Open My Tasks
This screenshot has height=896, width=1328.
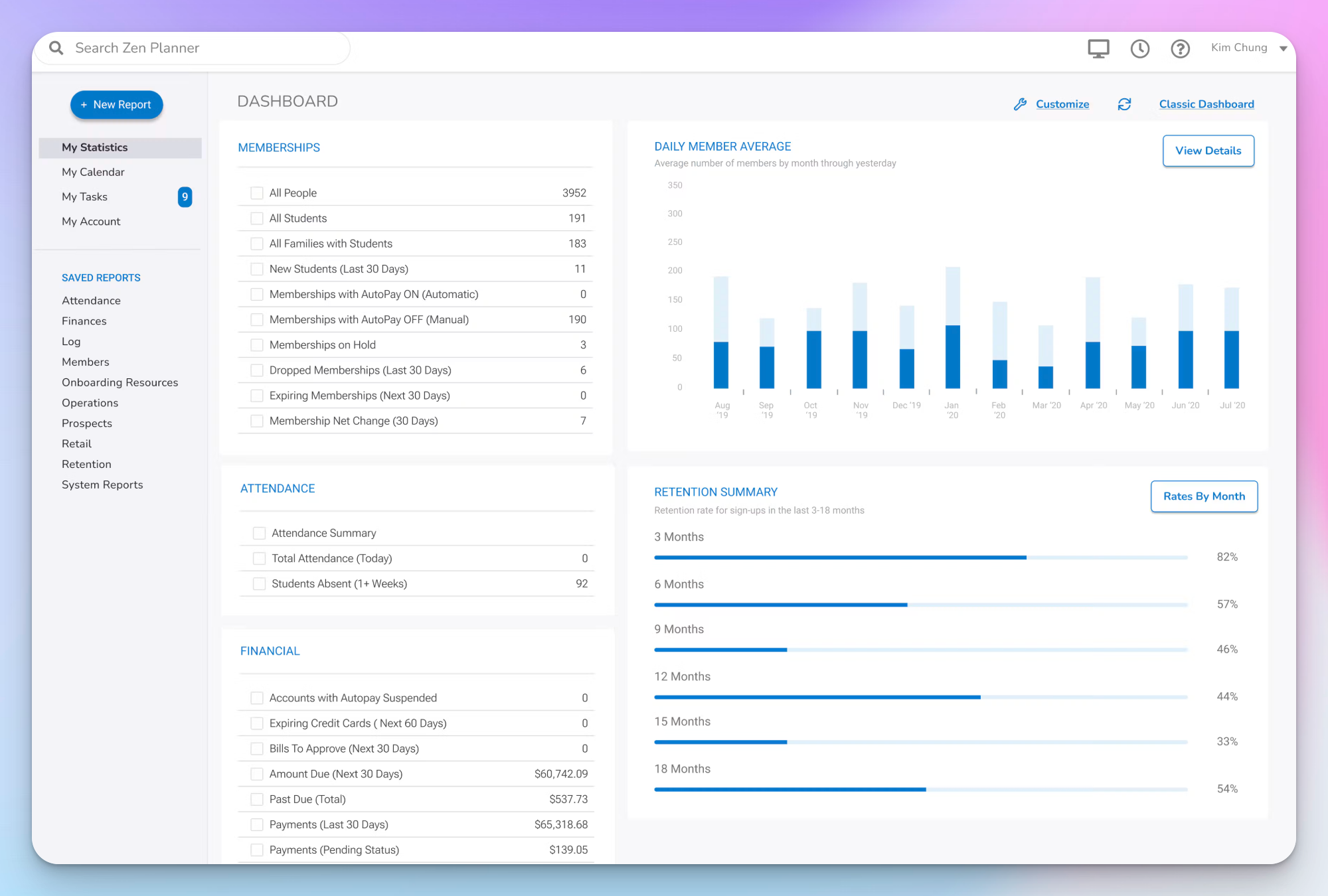coord(84,196)
